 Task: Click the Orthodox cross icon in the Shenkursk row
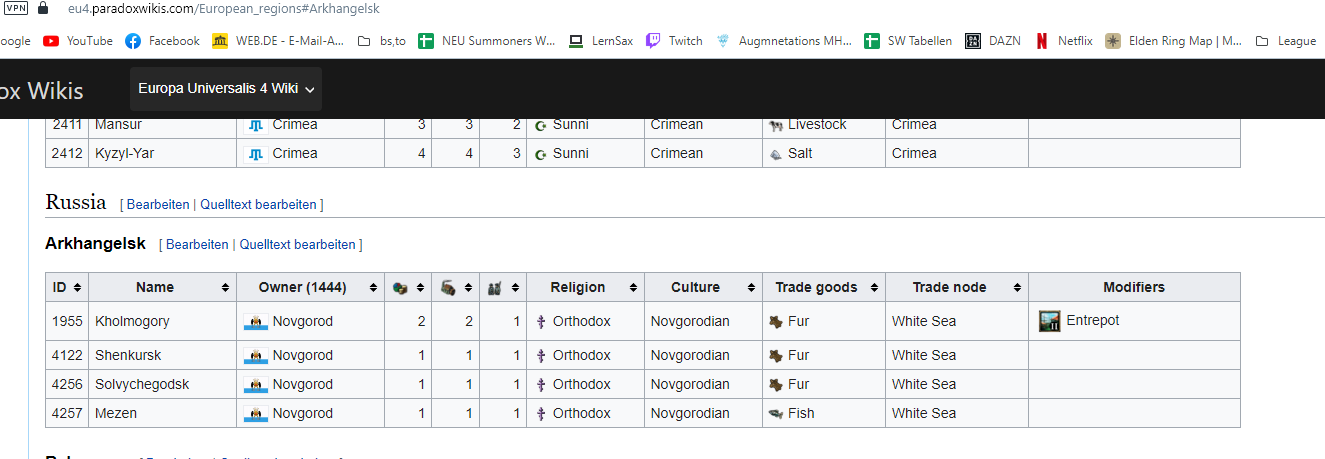tap(540, 355)
